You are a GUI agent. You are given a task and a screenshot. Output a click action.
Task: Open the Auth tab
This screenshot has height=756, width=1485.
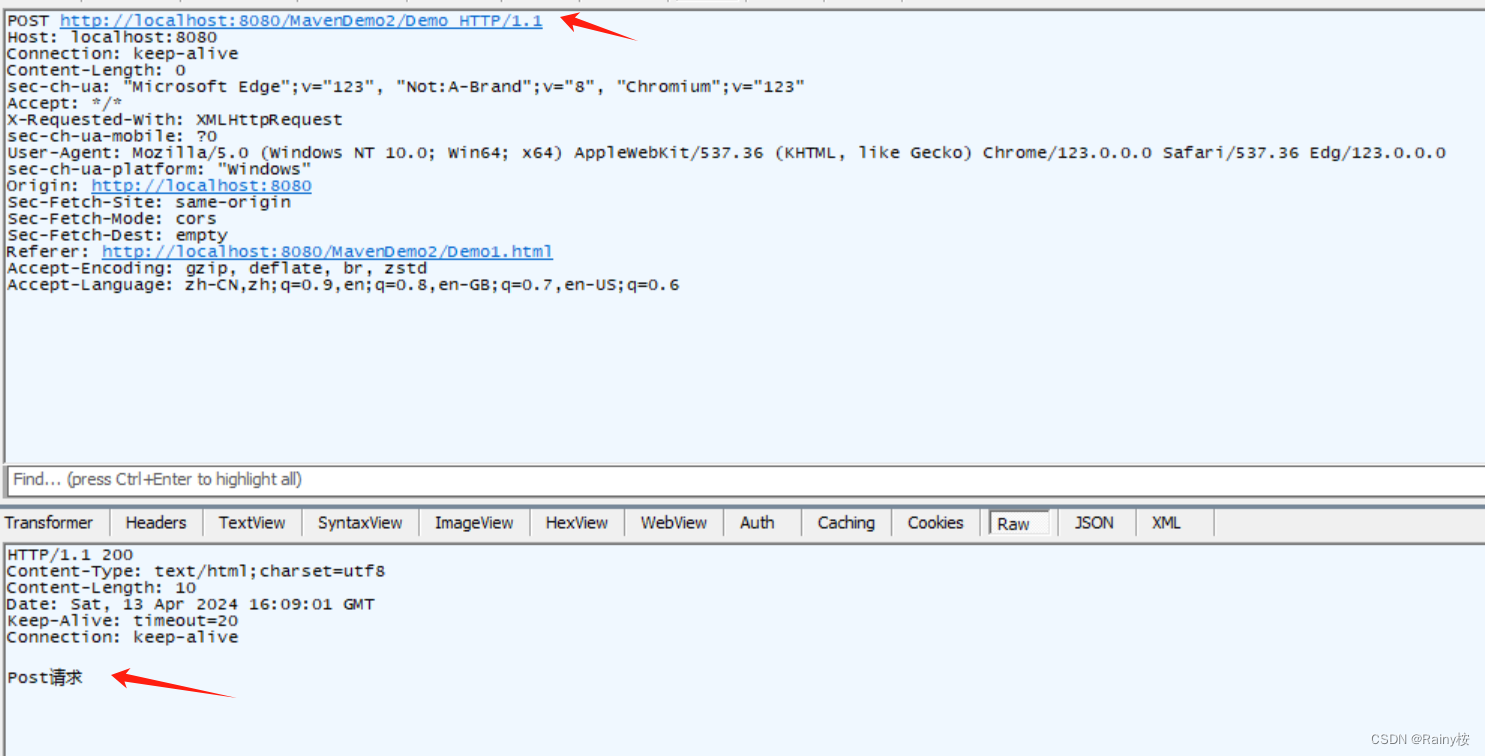[x=757, y=522]
